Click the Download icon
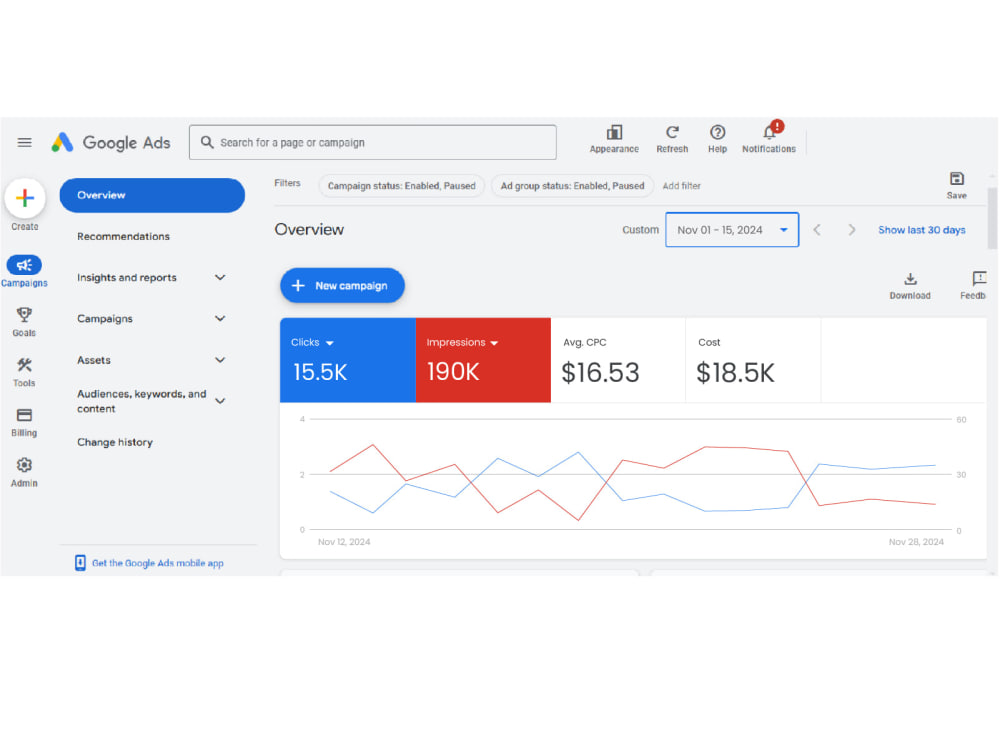The width and height of the screenshot is (1000, 750). tap(910, 279)
